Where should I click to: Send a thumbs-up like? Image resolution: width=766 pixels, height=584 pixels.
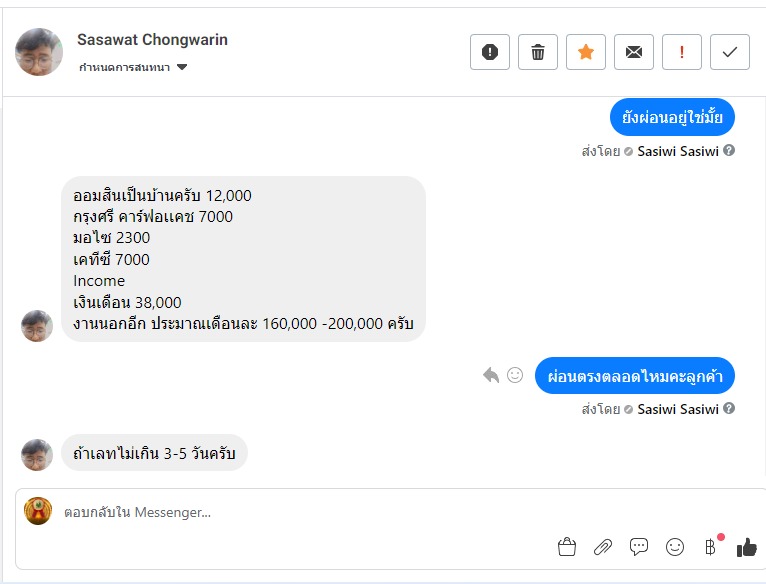[746, 547]
